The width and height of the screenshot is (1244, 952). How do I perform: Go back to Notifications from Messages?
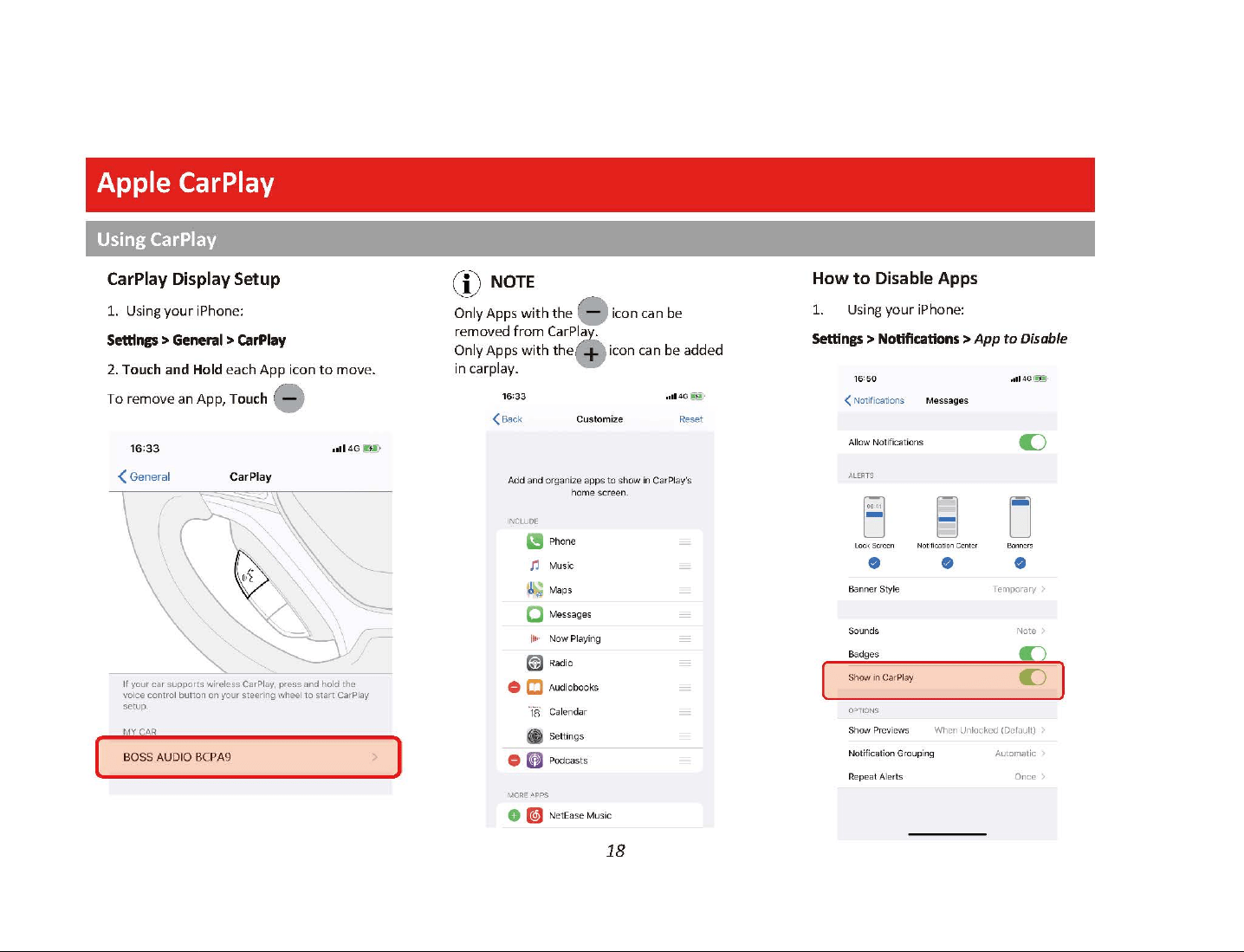874,400
